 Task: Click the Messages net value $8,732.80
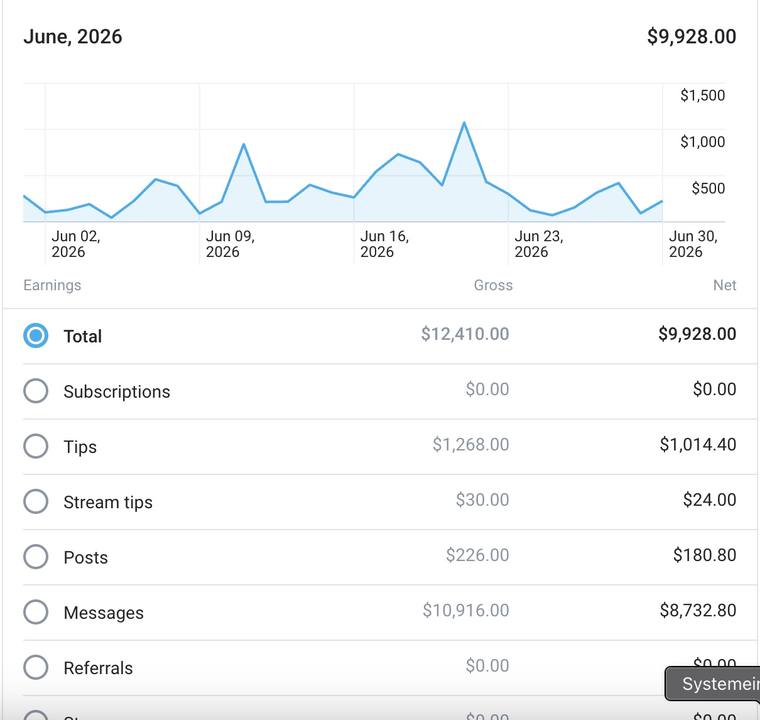click(x=698, y=610)
